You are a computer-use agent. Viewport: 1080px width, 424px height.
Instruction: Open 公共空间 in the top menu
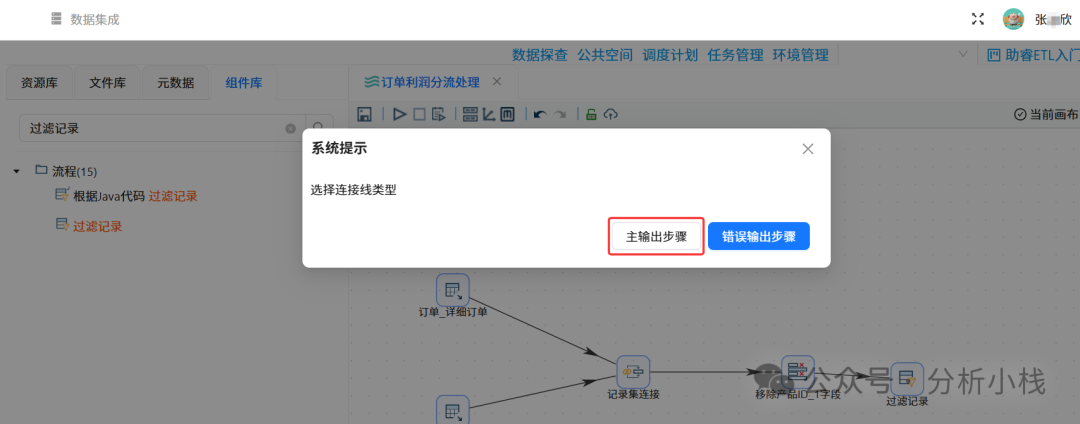[x=605, y=55]
